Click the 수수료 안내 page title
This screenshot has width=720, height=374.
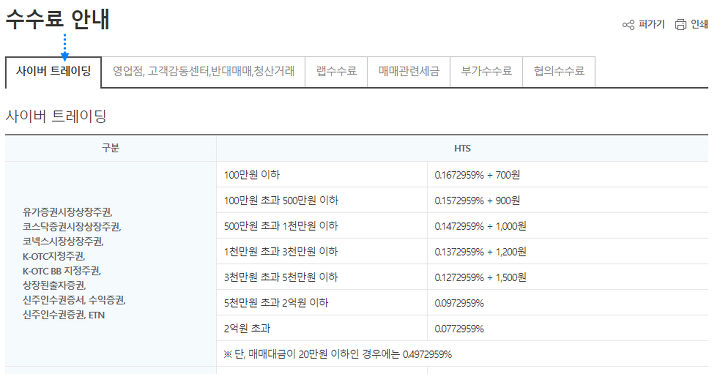(x=57, y=19)
